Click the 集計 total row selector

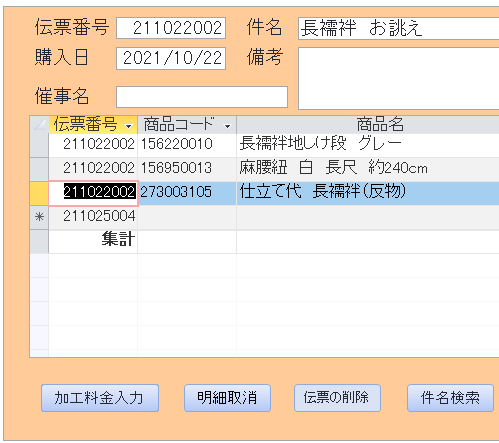(x=39, y=241)
